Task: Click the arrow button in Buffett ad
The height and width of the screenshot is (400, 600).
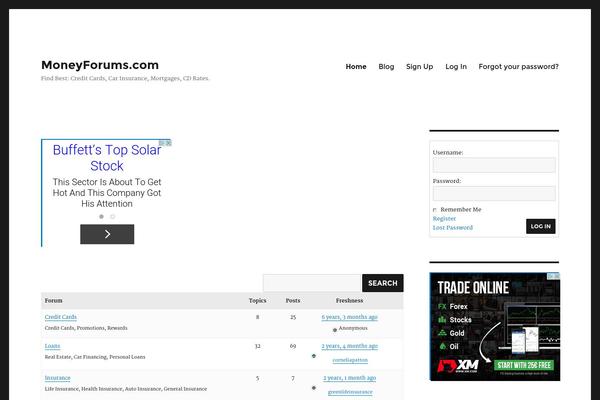Action: pyautogui.click(x=107, y=234)
